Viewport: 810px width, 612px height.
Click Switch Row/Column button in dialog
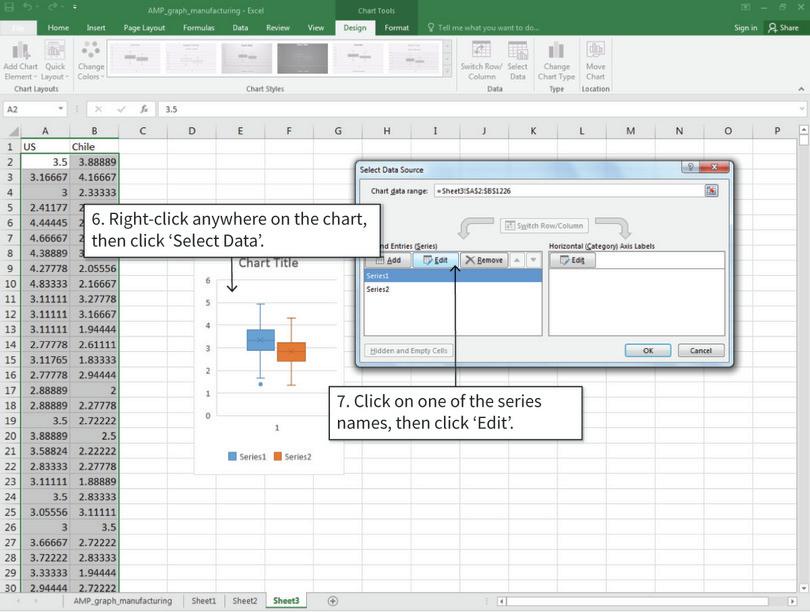[x=544, y=226]
